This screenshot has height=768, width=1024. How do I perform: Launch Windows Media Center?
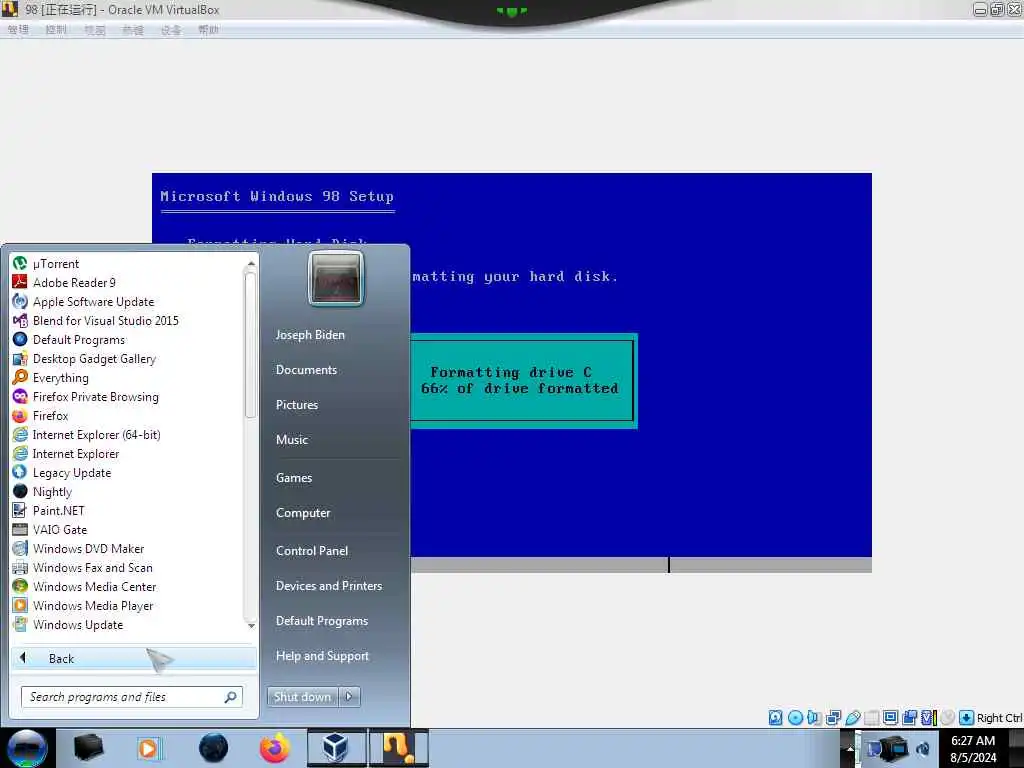pos(84,586)
